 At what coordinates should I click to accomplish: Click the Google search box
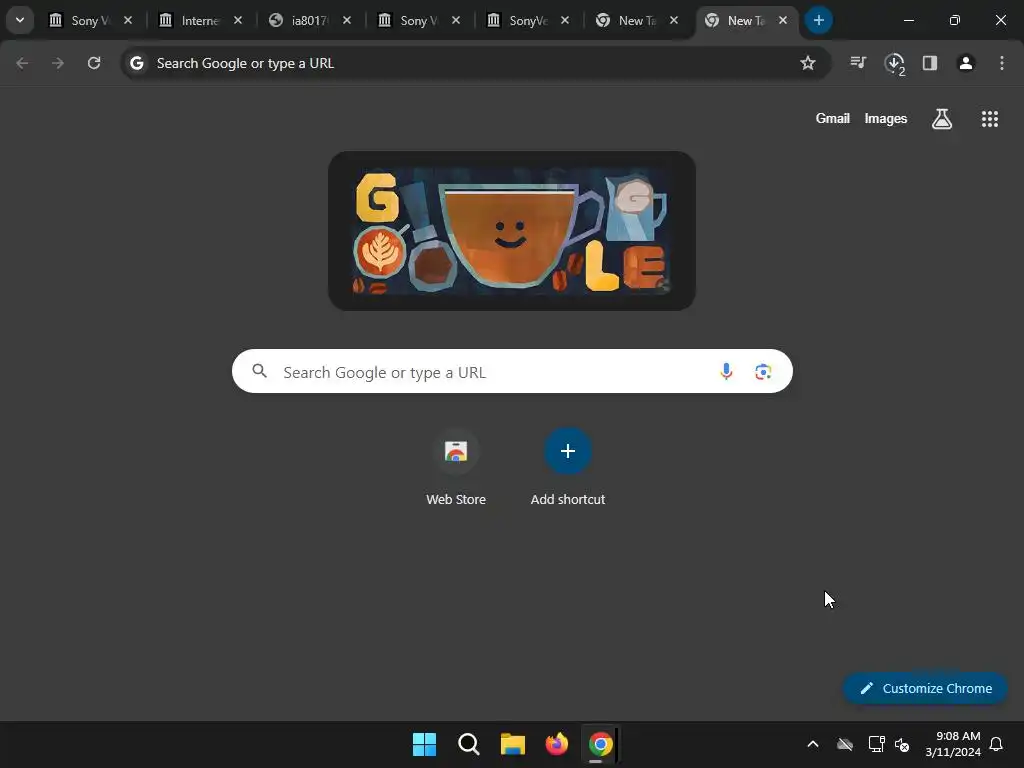[x=512, y=372]
